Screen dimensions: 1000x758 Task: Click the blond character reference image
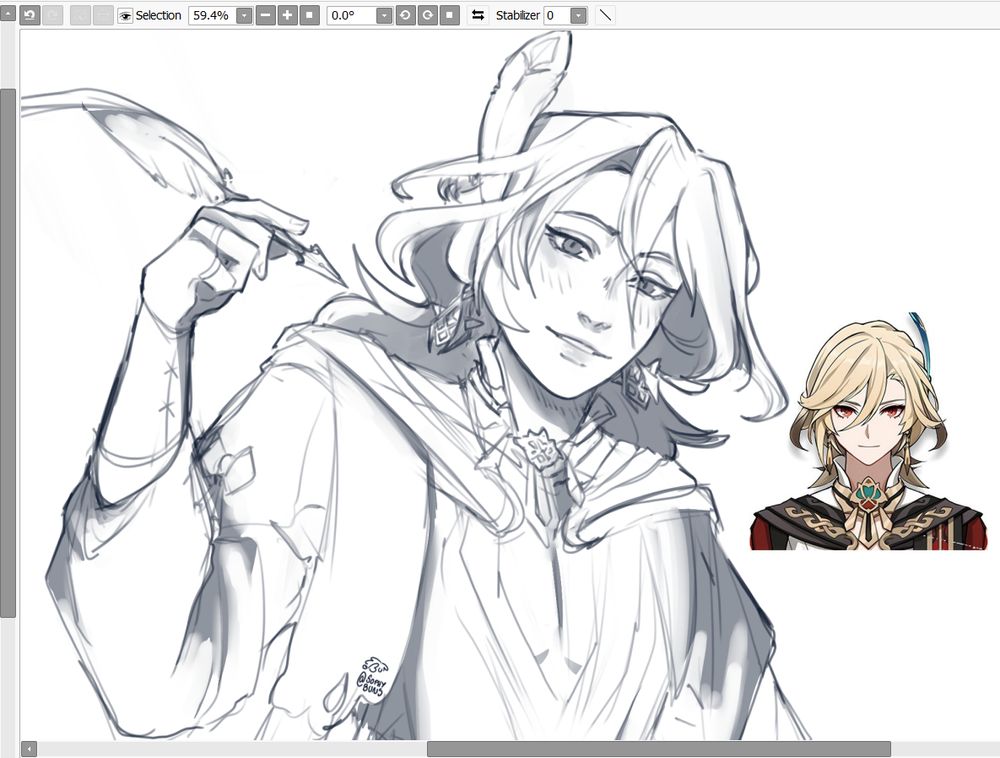[x=869, y=432]
